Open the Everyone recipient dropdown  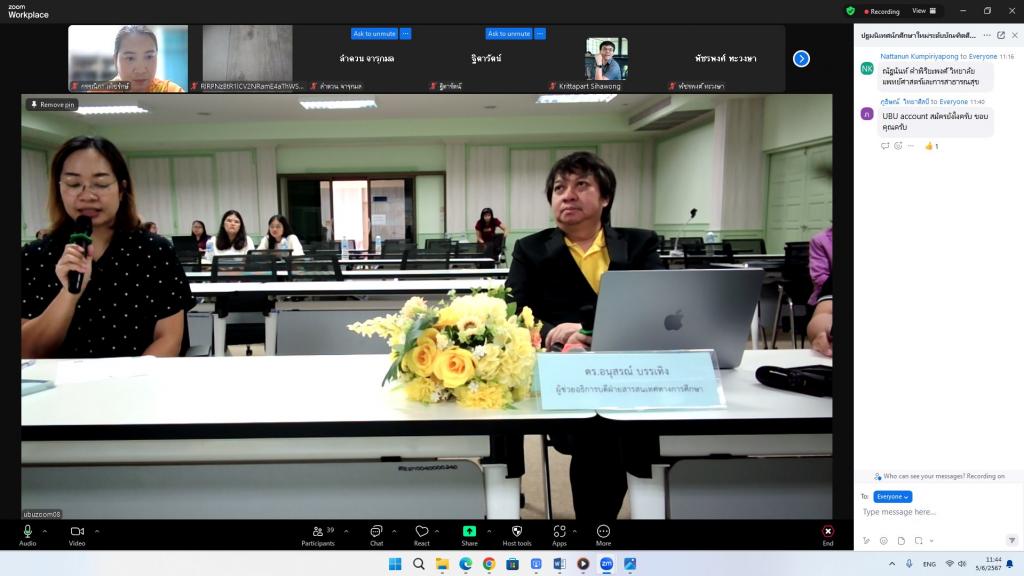pyautogui.click(x=892, y=496)
